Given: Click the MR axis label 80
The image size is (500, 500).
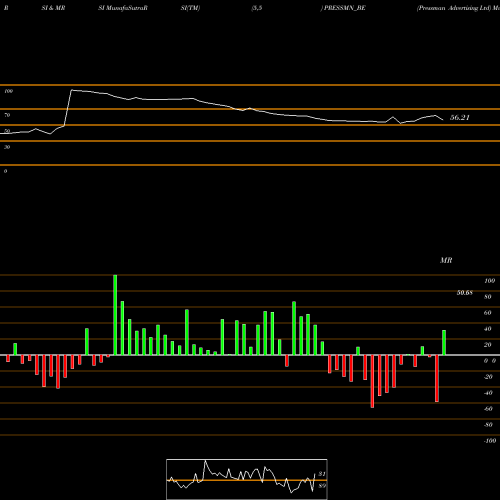Looking at the screenshot, I should point(488,297).
